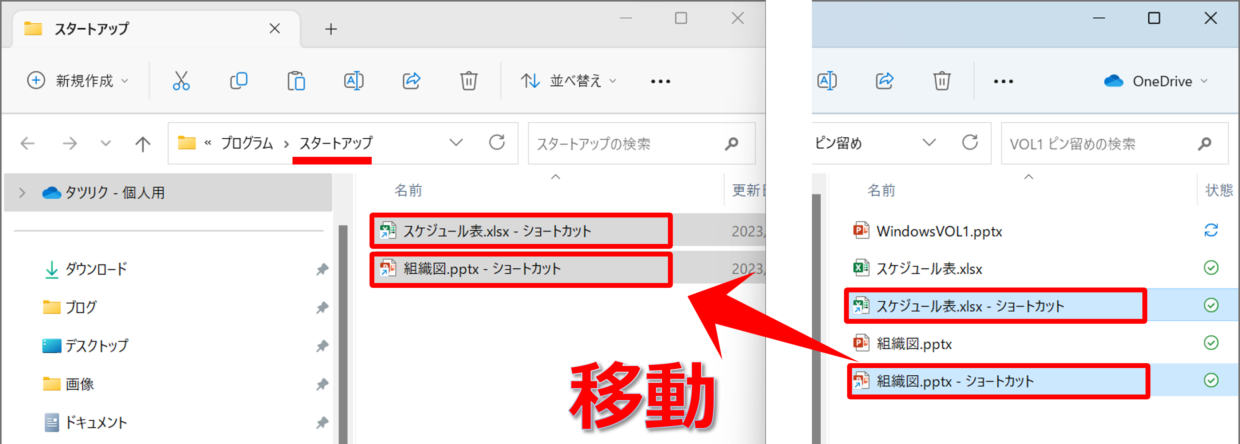Open the 並べ替え sort dropdown

pos(569,81)
